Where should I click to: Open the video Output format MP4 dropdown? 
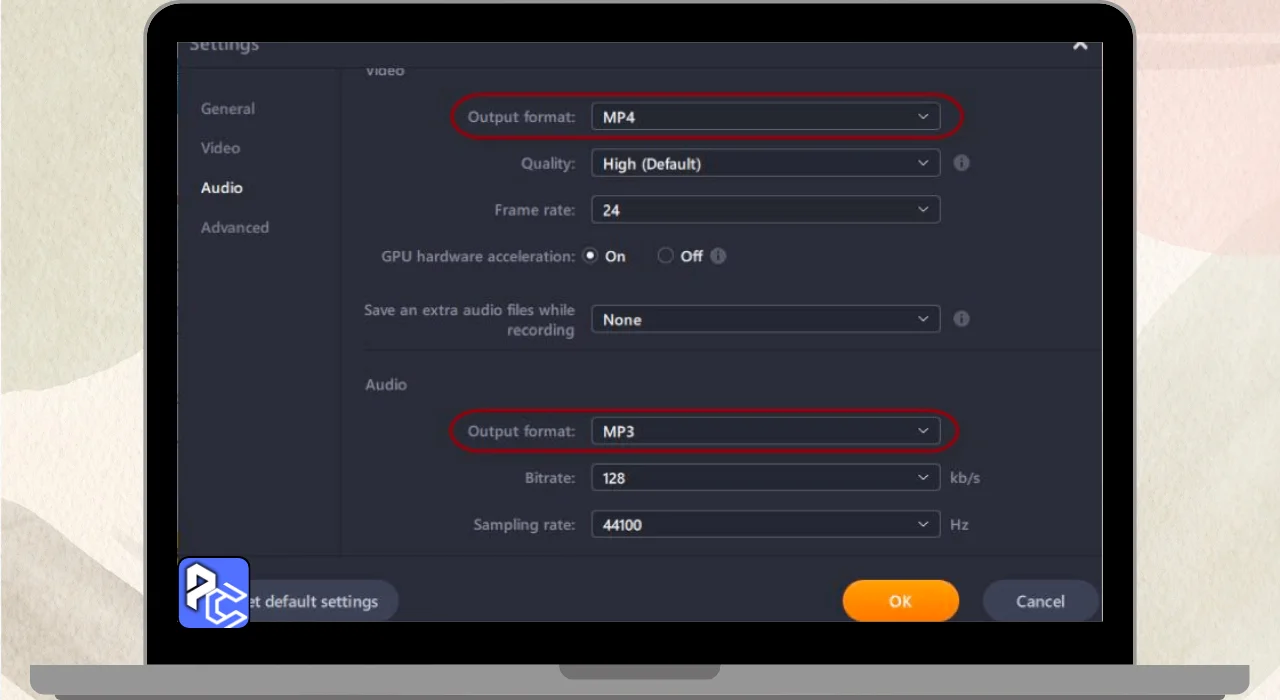coord(765,117)
